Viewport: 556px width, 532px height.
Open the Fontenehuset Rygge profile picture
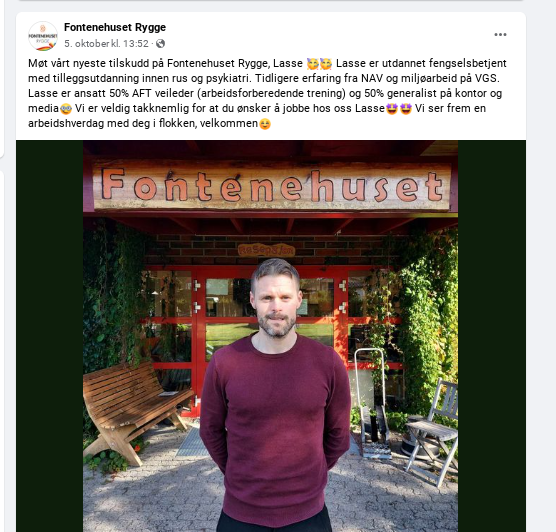43,35
